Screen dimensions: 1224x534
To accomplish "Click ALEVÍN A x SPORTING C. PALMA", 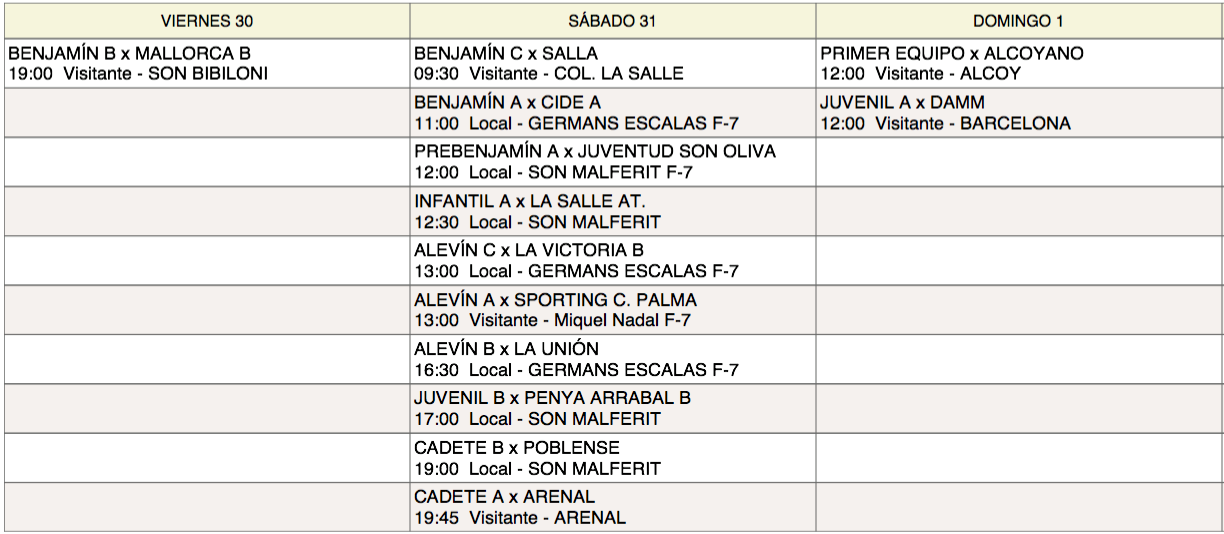I will (556, 300).
